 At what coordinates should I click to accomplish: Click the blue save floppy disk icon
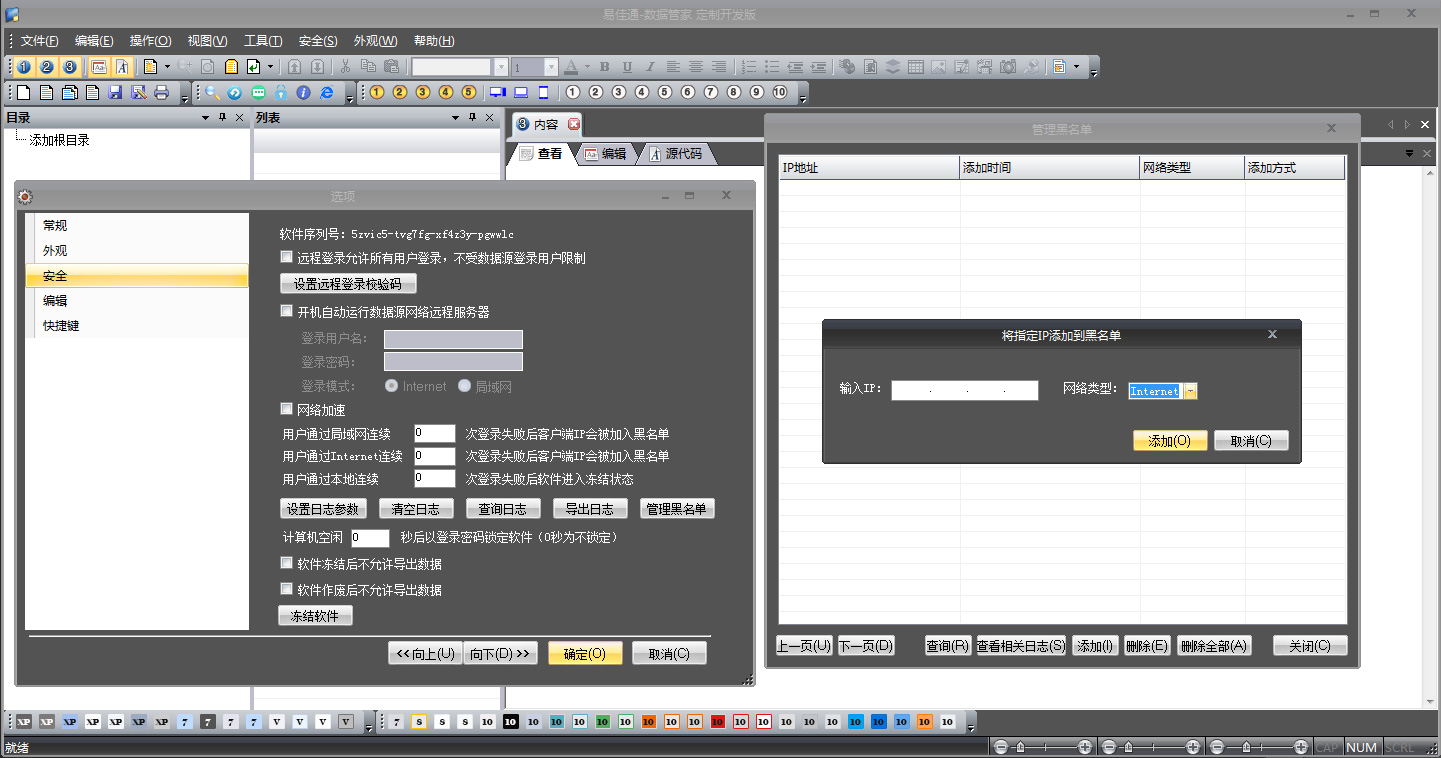pos(115,93)
